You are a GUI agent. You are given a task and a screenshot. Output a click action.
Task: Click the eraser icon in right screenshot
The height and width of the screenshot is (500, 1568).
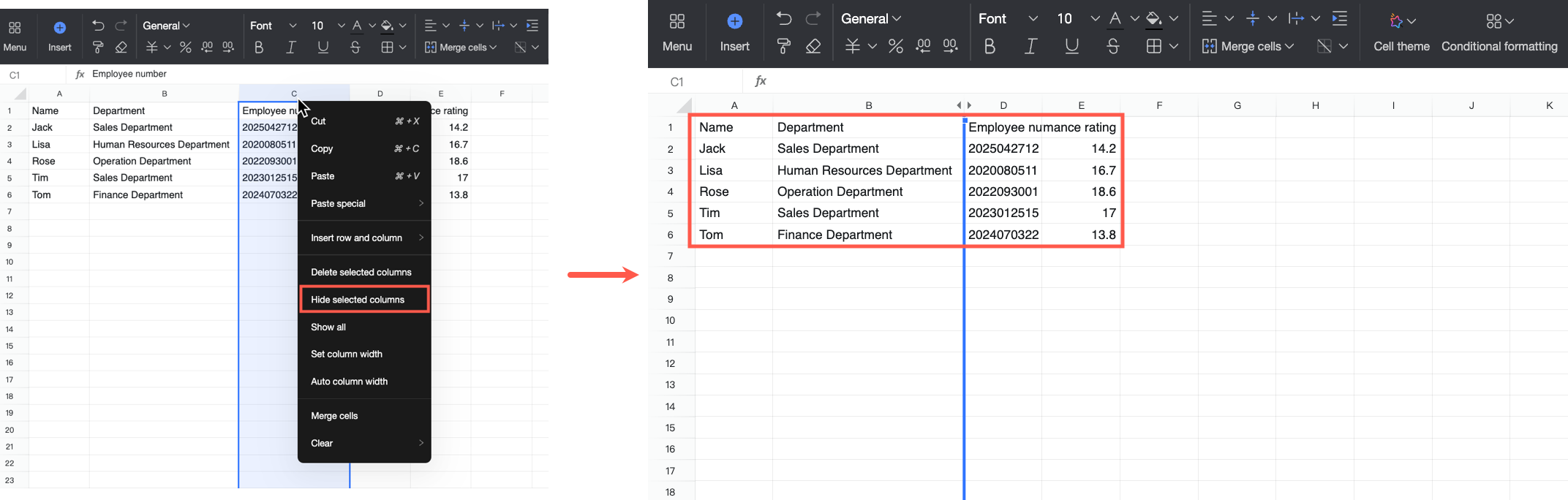point(813,46)
